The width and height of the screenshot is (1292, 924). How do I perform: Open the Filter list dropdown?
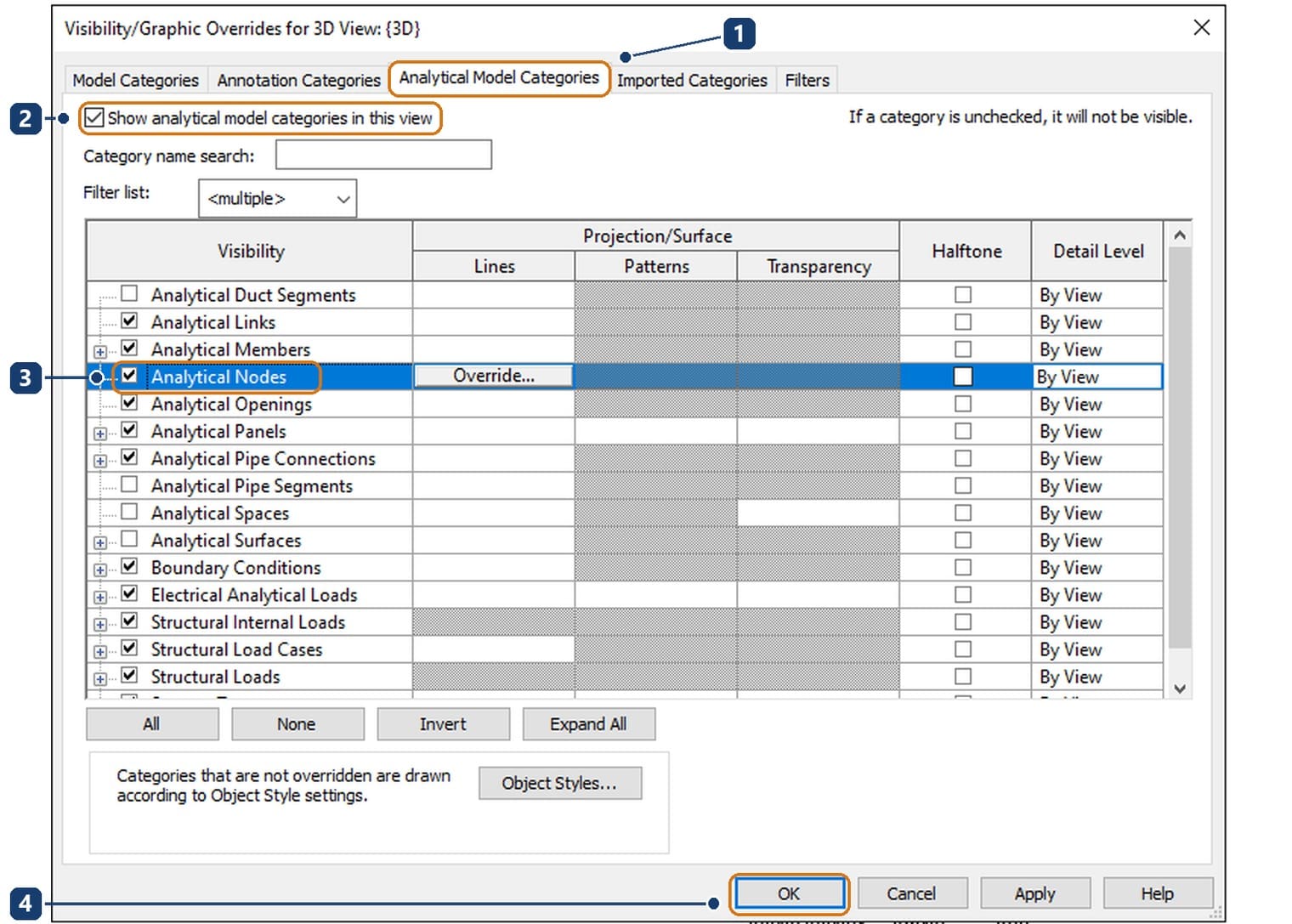click(x=277, y=198)
